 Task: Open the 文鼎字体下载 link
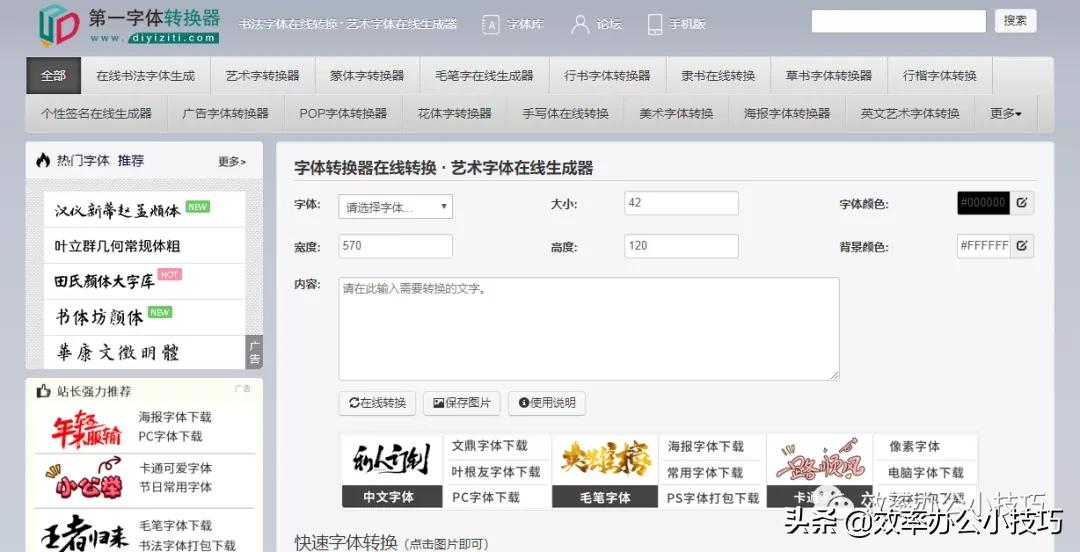pos(490,446)
